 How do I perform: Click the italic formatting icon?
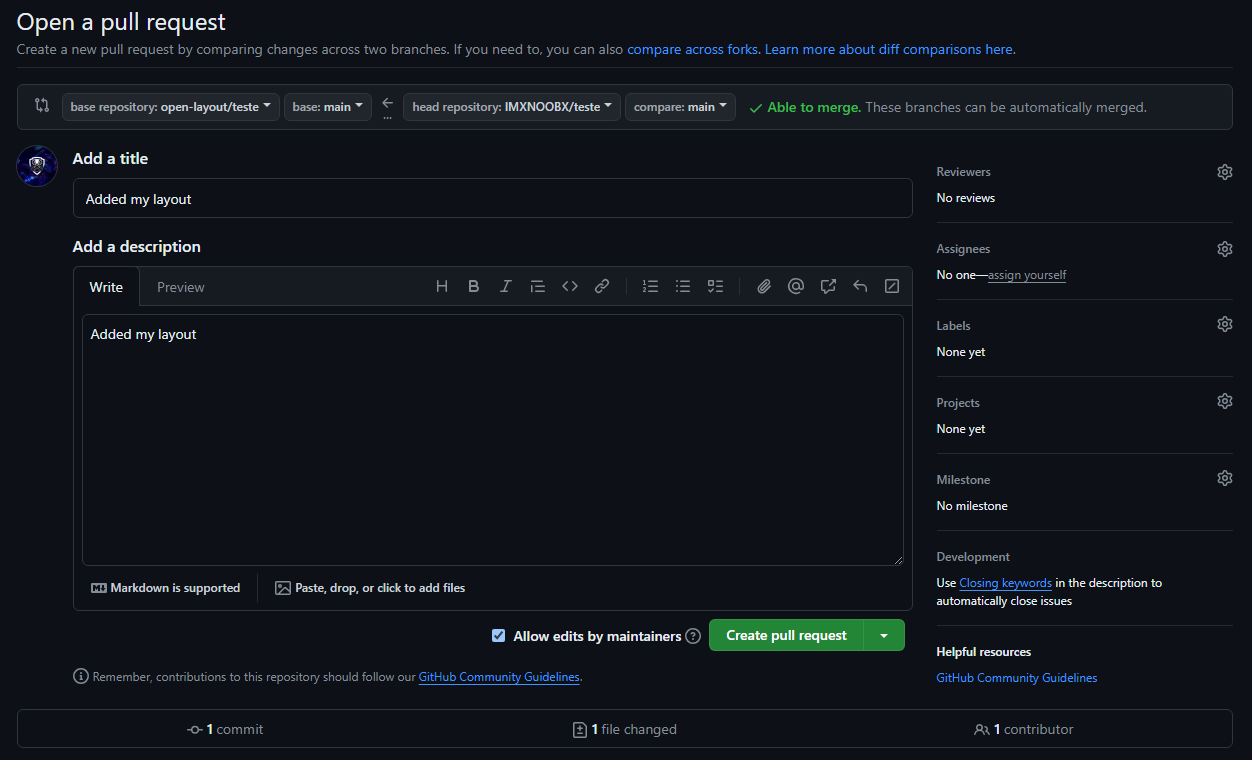(x=506, y=286)
